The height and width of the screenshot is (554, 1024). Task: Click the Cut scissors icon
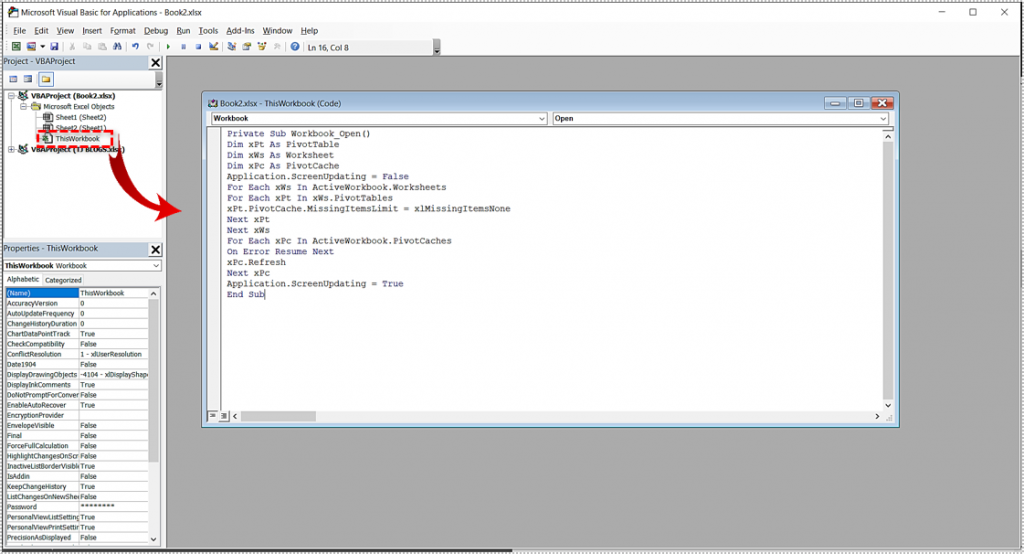tap(72, 47)
